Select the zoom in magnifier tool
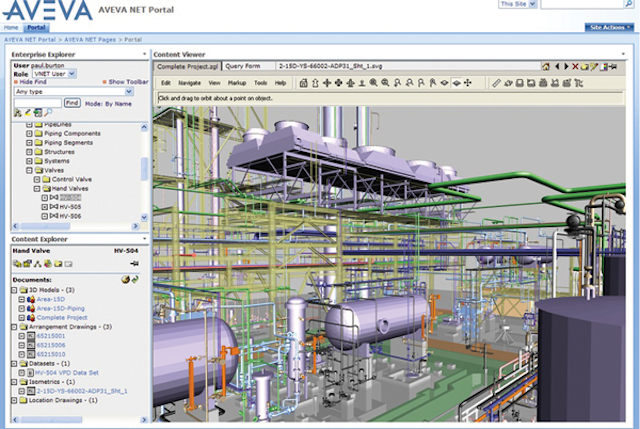The height and width of the screenshot is (429, 640). 373,83
